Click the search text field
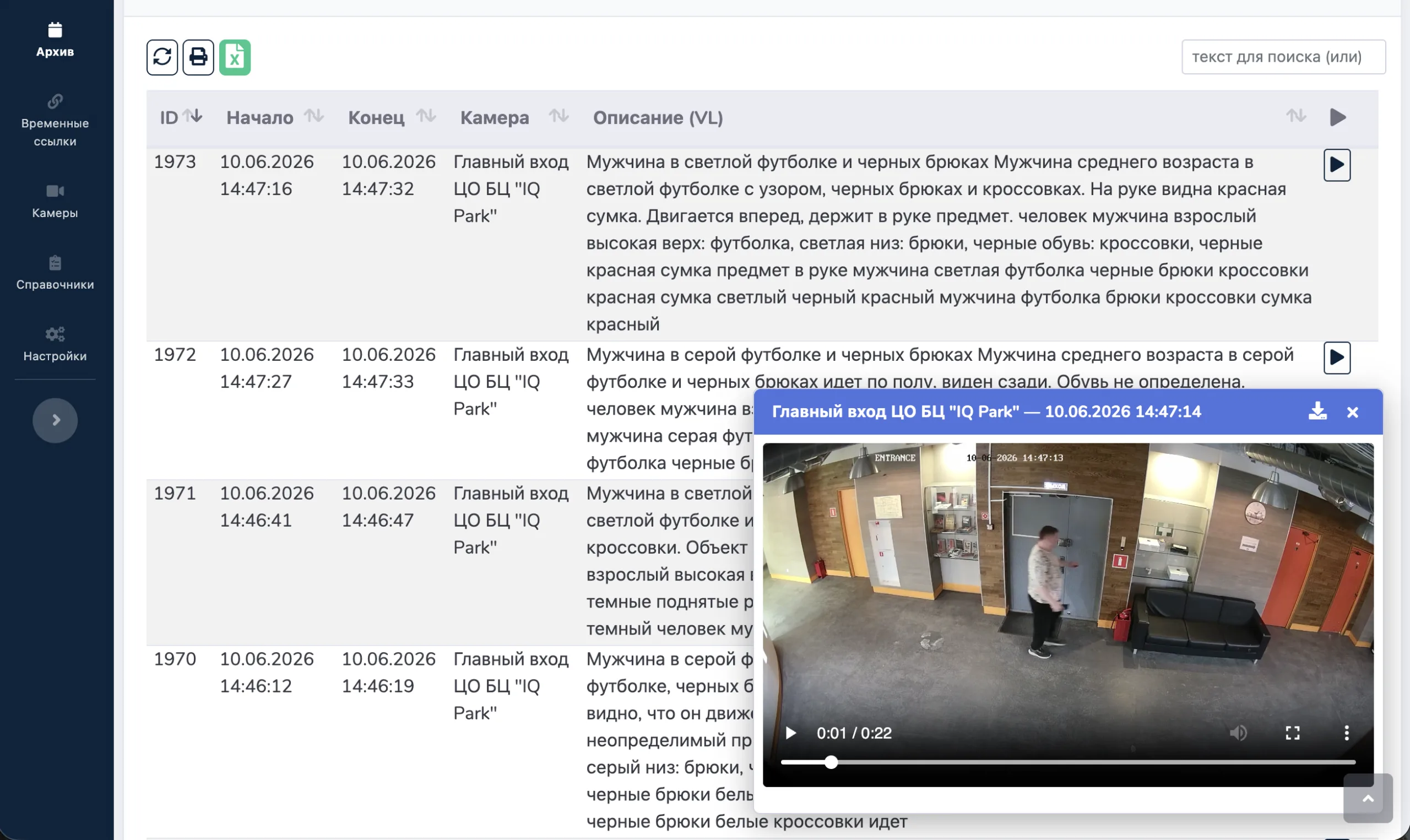This screenshot has width=1410, height=840. [1283, 57]
